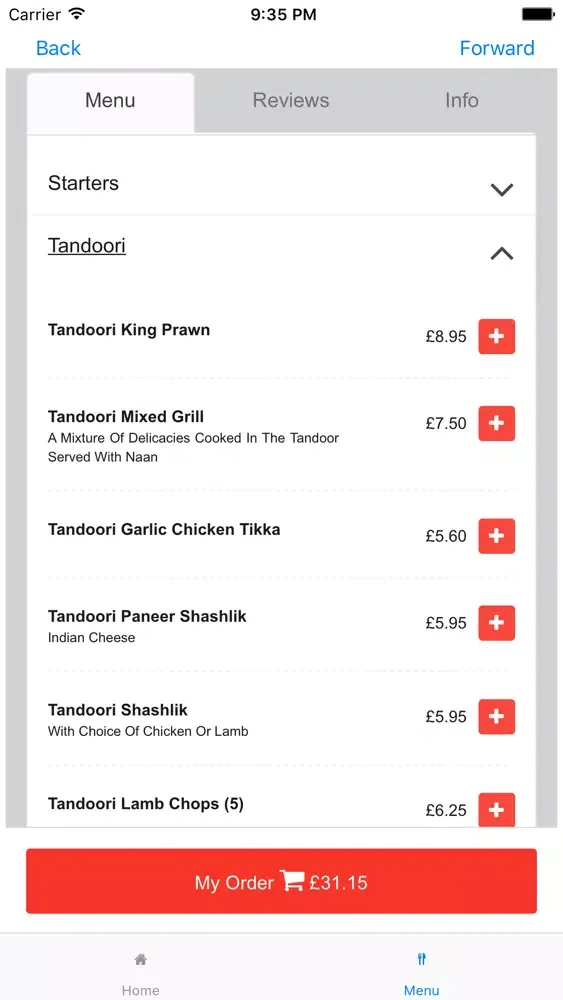Screen dimensions: 563x1000
Task: Add Tandoori Mixed Grill with plus icon
Action: [x=497, y=423]
